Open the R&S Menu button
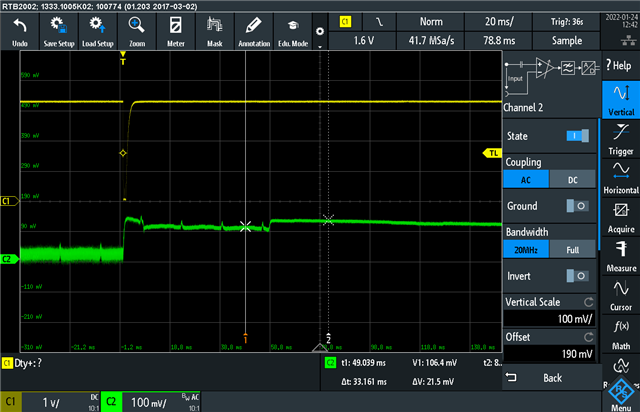Screen dimensions: 640x412 click(621, 394)
